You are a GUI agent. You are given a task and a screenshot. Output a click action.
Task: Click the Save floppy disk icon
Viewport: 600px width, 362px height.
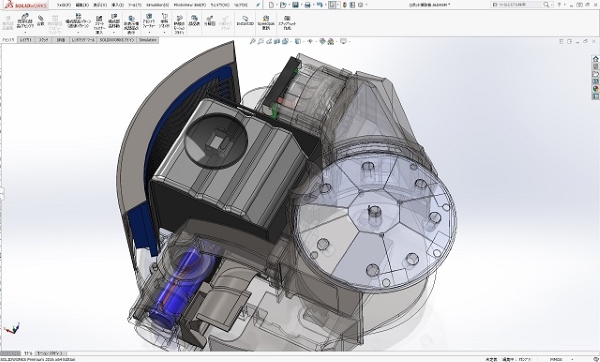[x=295, y=5]
